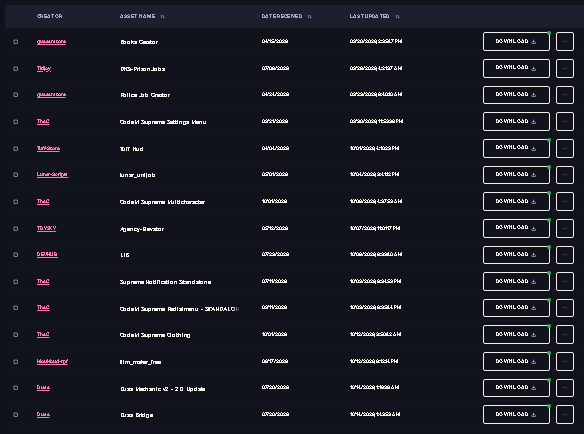Viewport: 584px width, 434px height.
Task: Click download arrow icon for lunar_unijob row
Action: [x=534, y=175]
